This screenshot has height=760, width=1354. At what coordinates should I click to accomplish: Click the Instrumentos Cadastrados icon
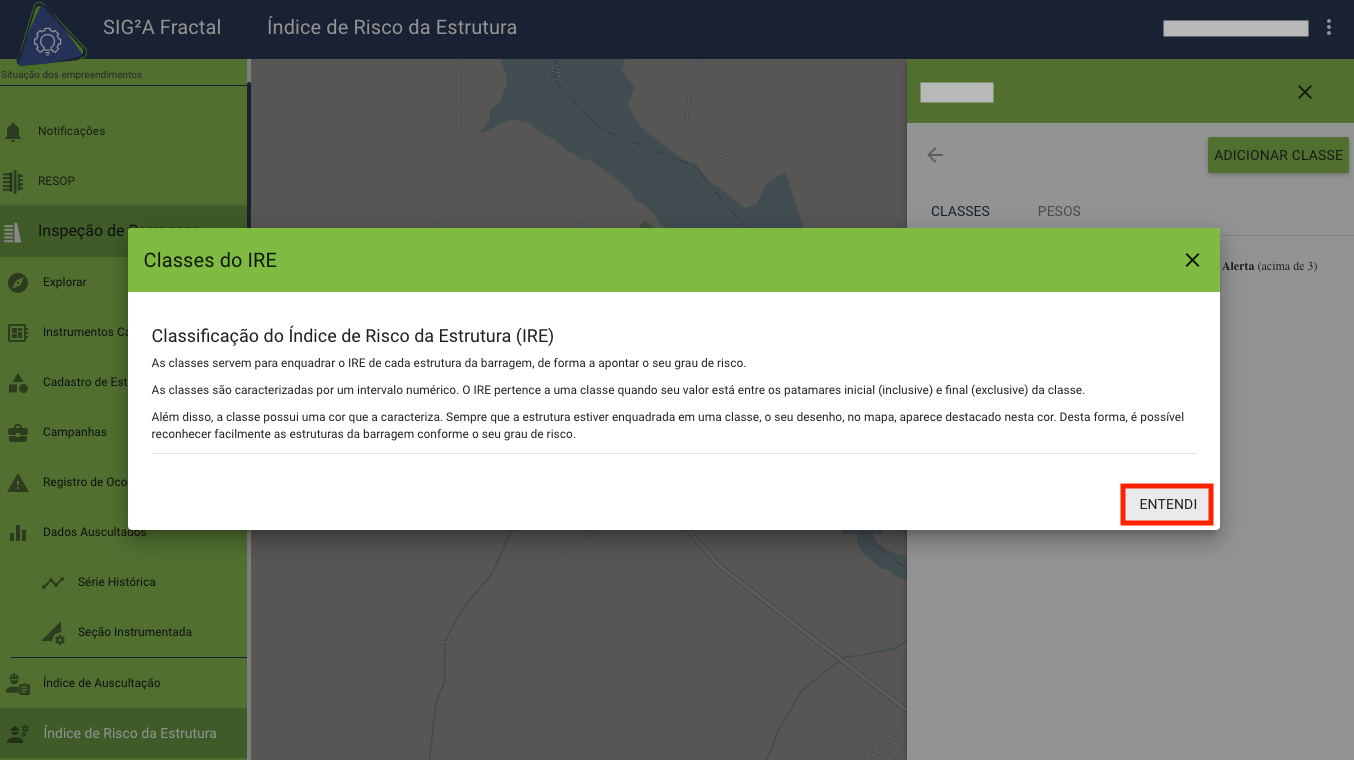(x=18, y=332)
